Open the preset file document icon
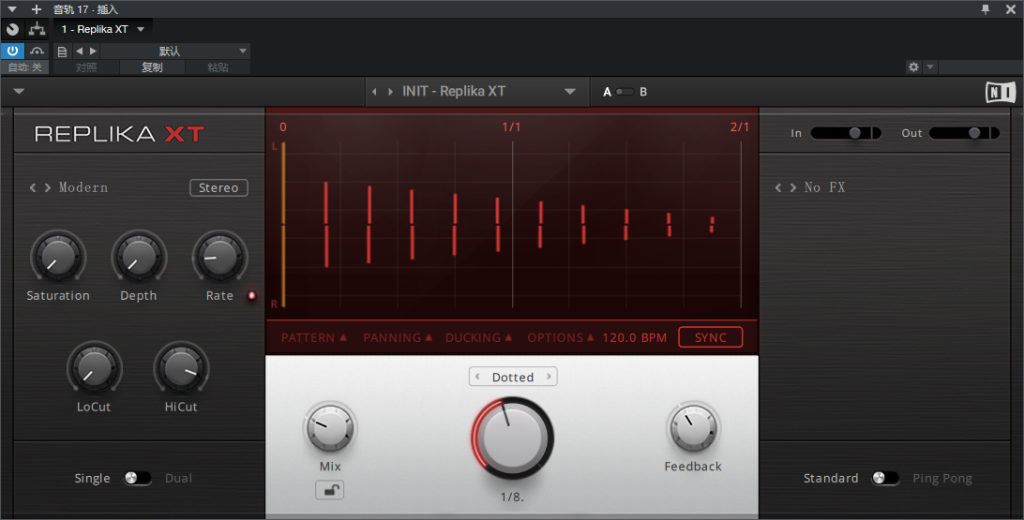Screen dimensions: 1024x520 [x=62, y=51]
